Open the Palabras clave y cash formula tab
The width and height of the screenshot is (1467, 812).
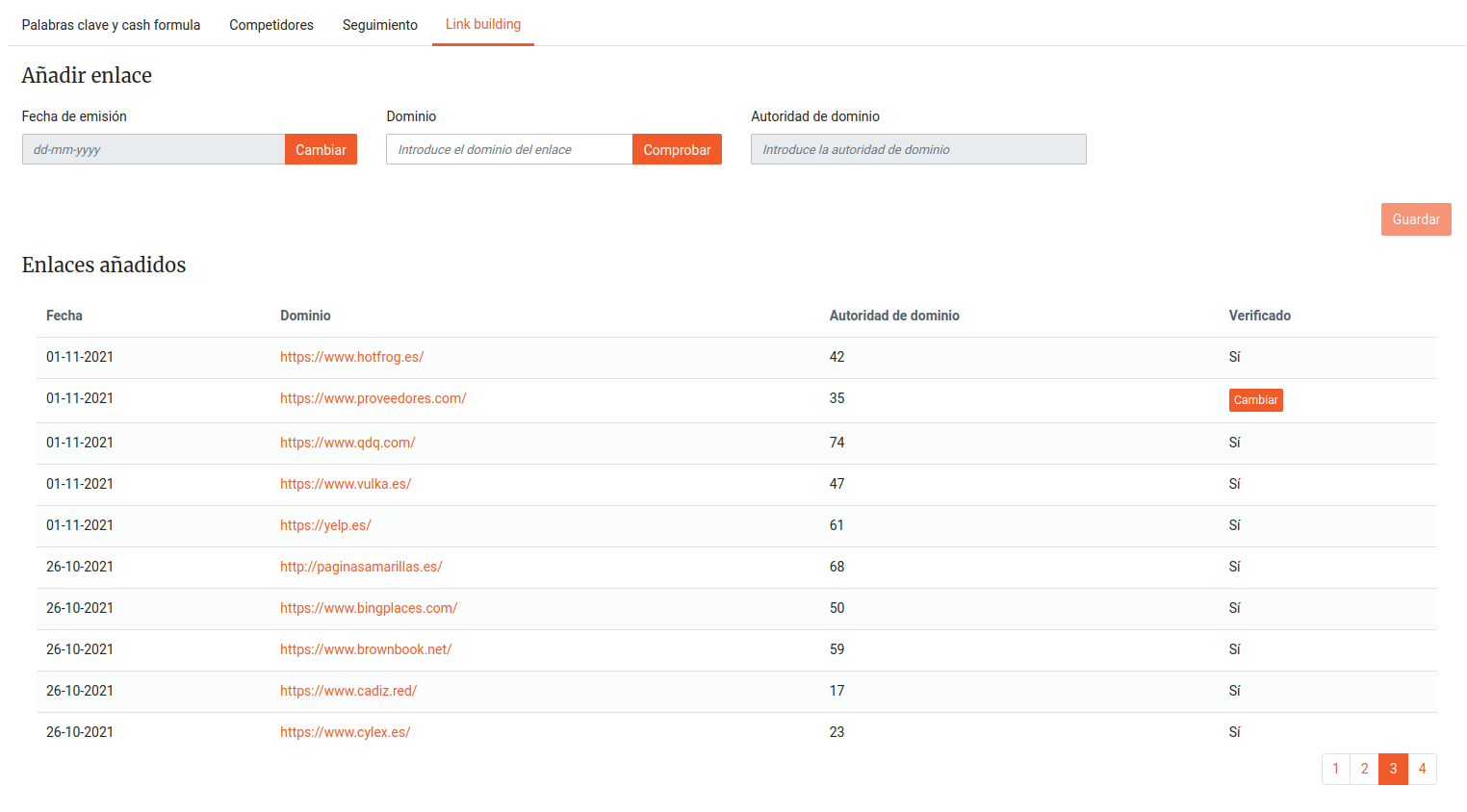pyautogui.click(x=111, y=25)
